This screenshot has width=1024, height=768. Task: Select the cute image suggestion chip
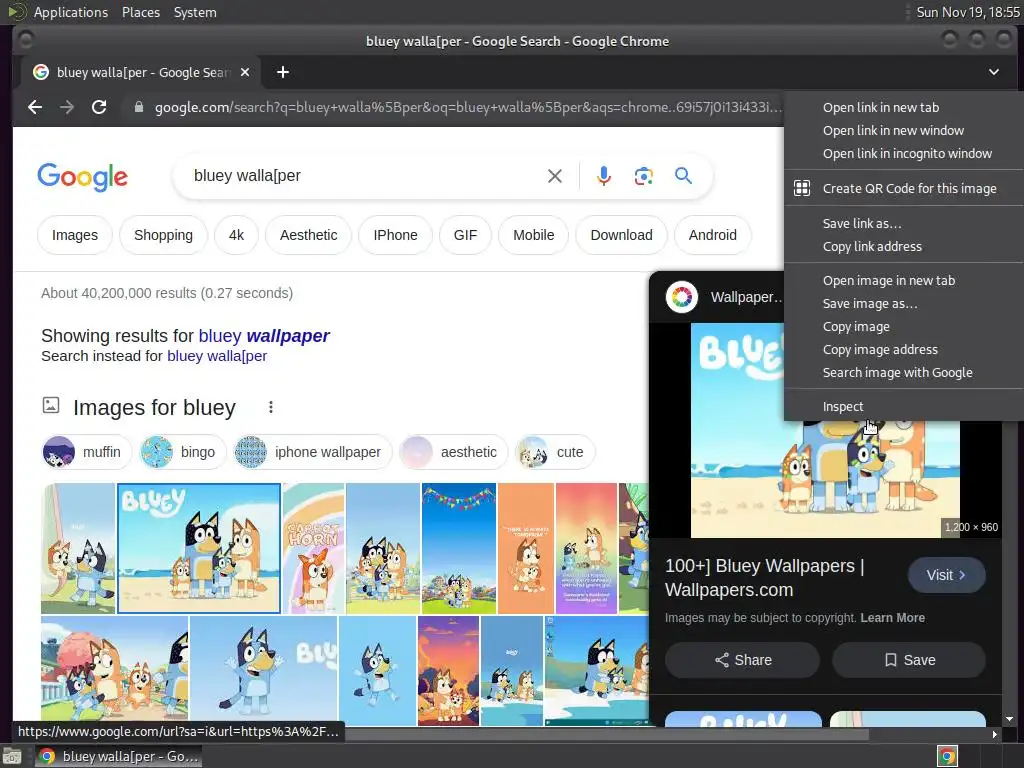point(554,452)
